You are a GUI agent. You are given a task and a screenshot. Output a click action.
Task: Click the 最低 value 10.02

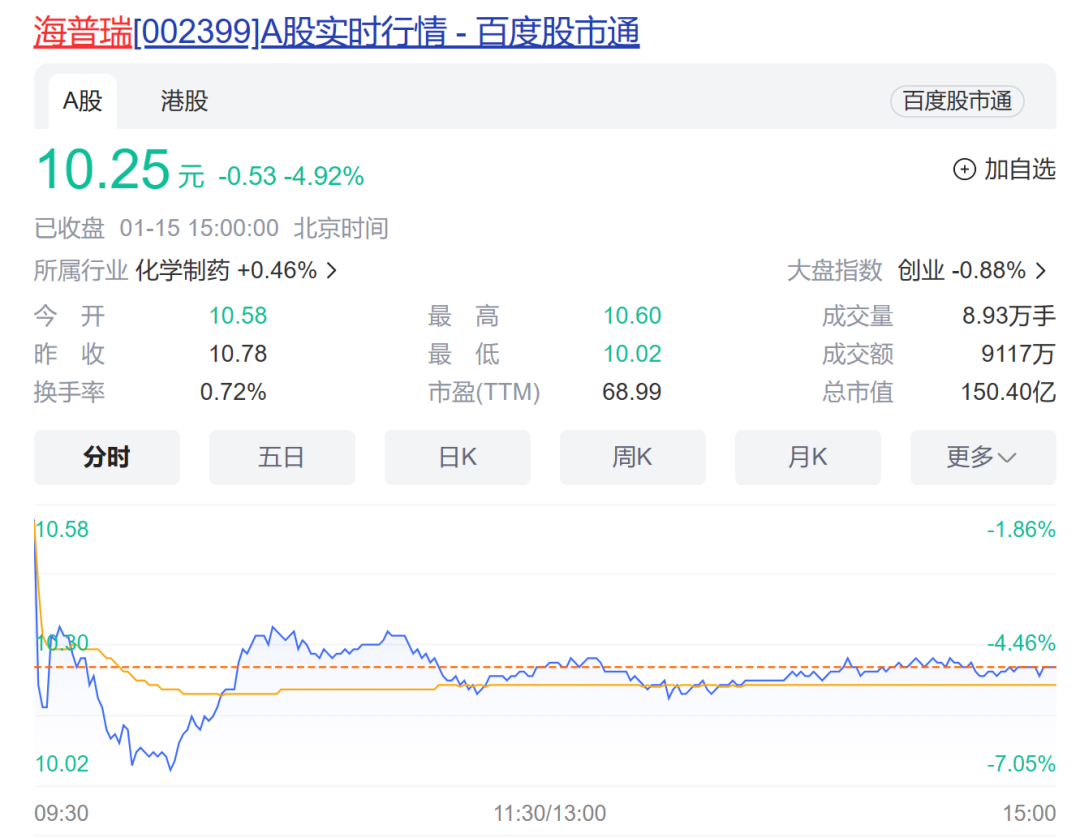click(632, 354)
